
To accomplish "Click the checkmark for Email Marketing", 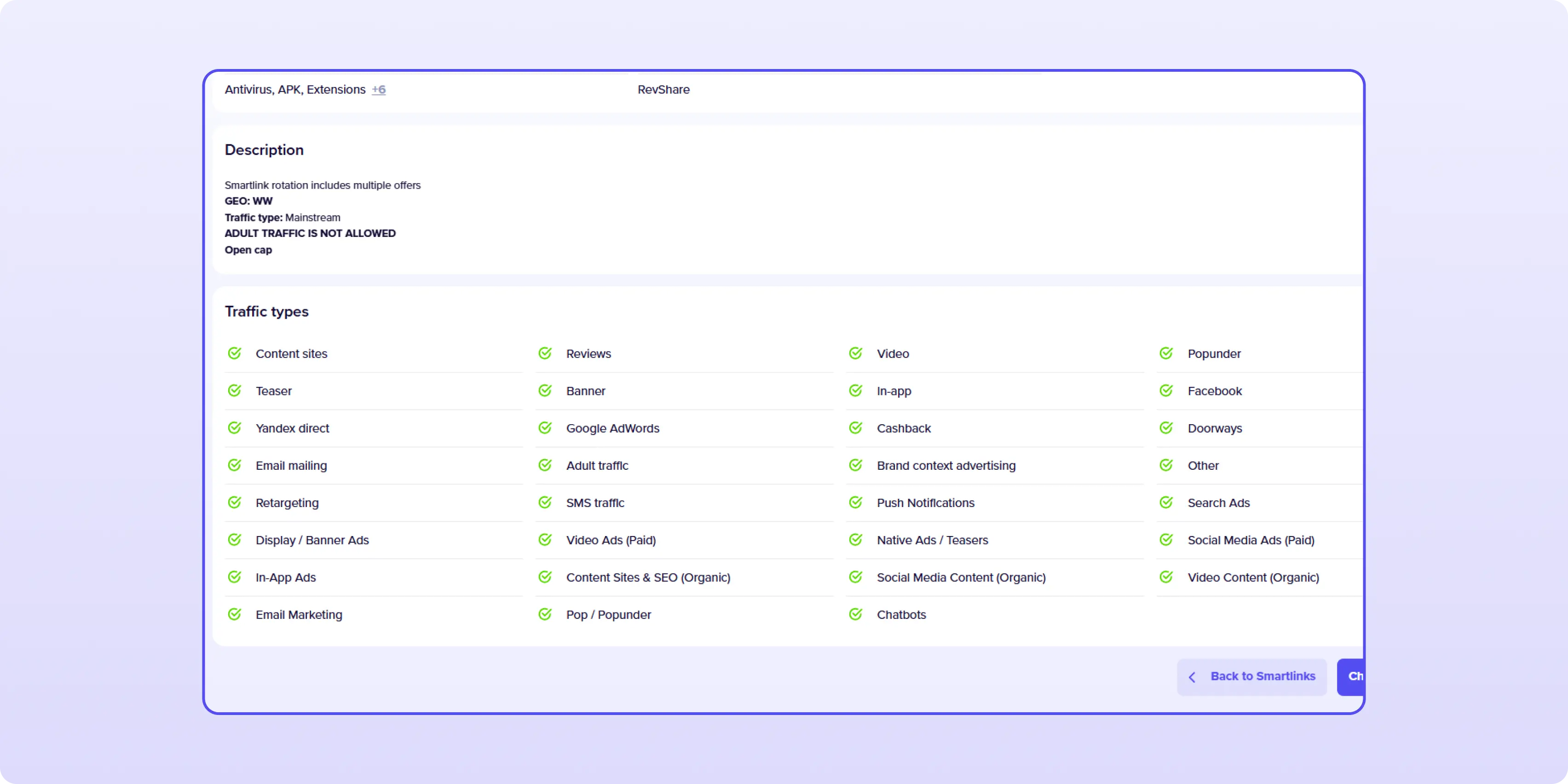I will pos(234,614).
